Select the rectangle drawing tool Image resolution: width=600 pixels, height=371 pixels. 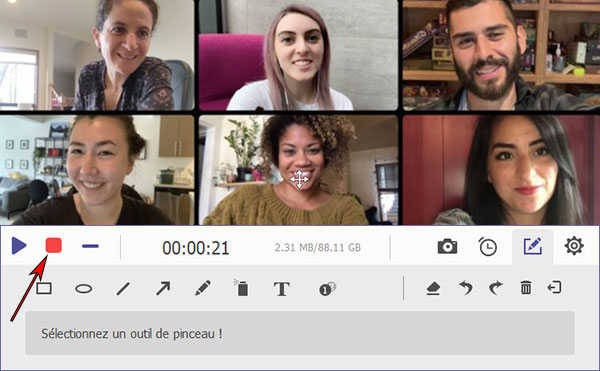(44, 288)
